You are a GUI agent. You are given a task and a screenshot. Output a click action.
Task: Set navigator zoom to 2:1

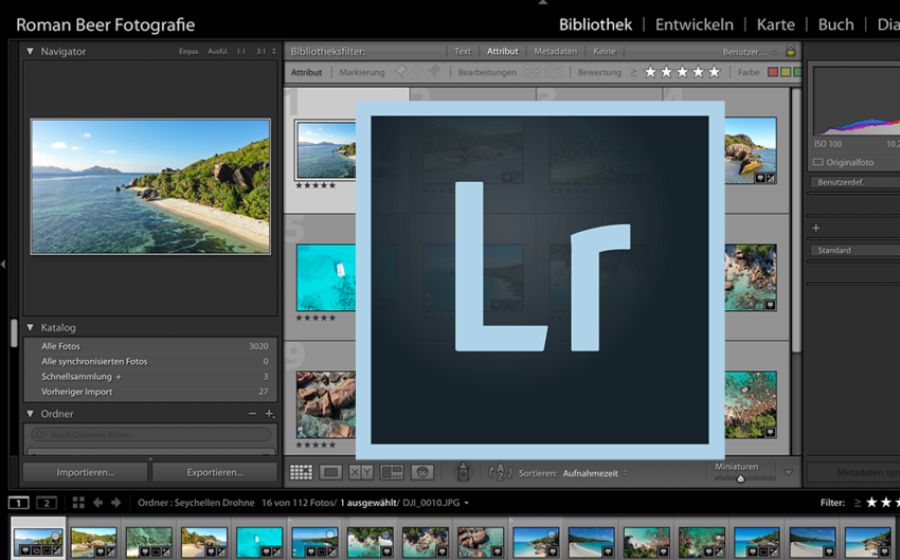[261, 51]
